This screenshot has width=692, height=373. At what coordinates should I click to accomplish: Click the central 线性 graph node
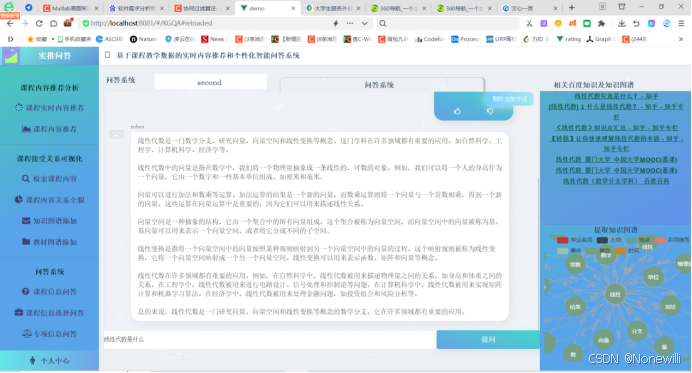click(x=615, y=294)
